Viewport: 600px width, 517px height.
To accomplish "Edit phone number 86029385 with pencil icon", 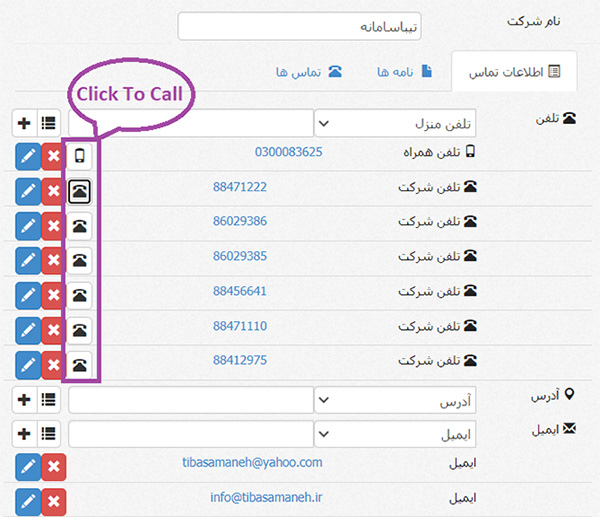I will 28,261.
